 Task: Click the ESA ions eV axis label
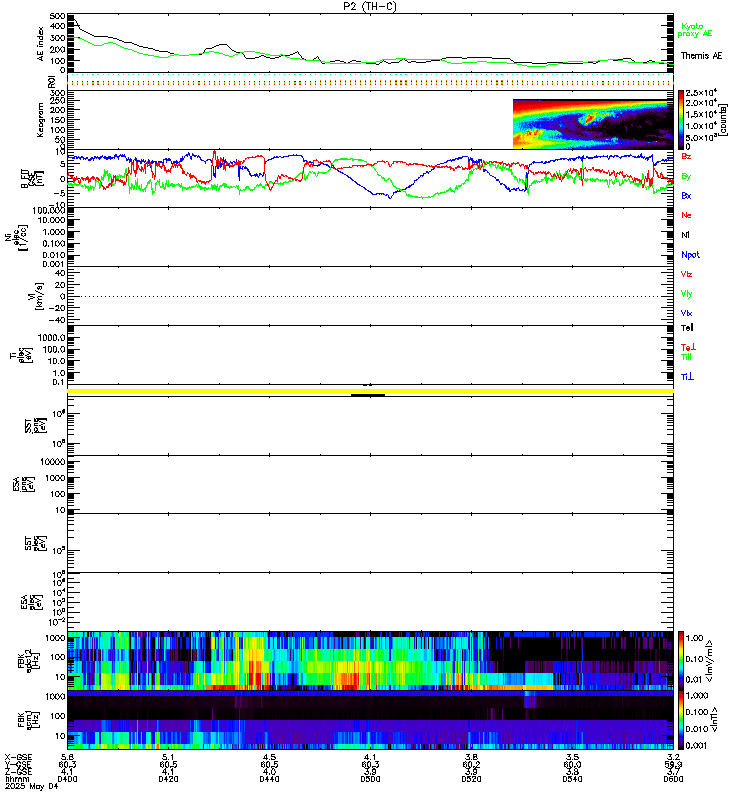pyautogui.click(x=23, y=484)
